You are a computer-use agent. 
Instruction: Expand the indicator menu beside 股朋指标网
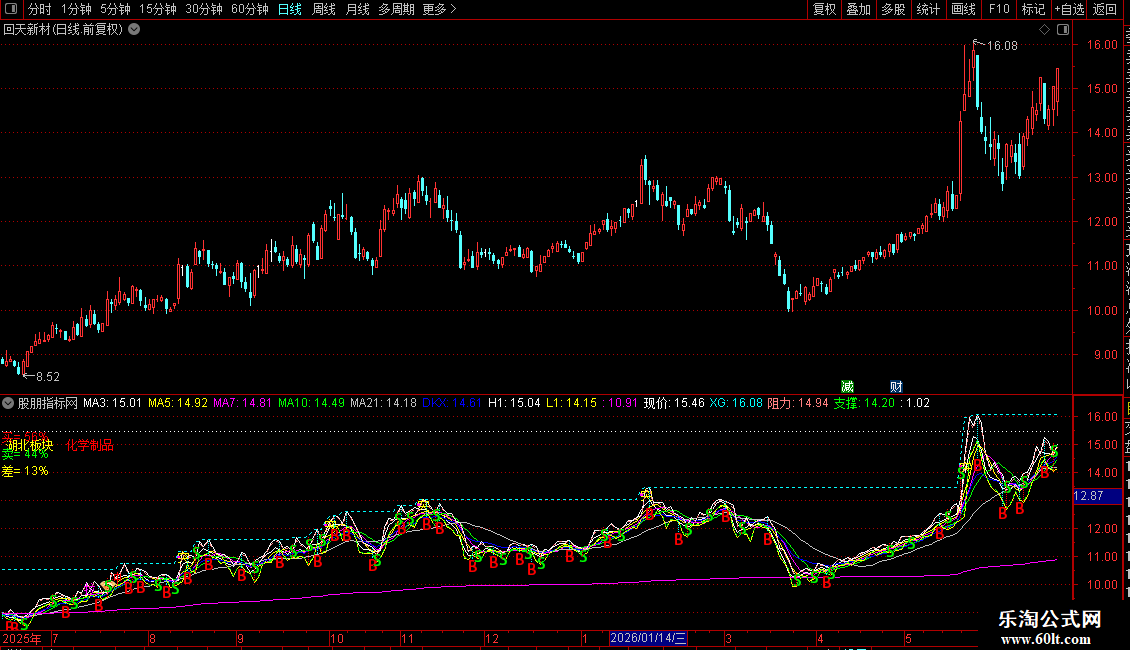coord(8,403)
